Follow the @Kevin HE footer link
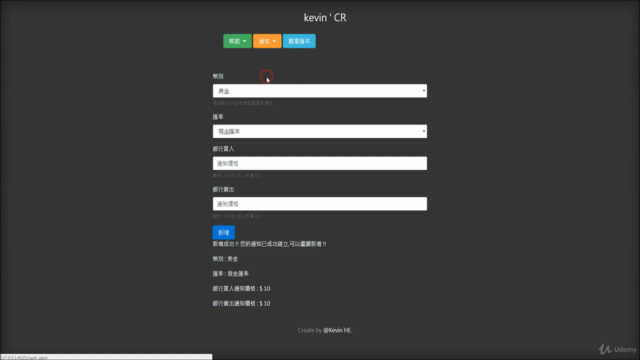640x360 pixels. [337, 330]
